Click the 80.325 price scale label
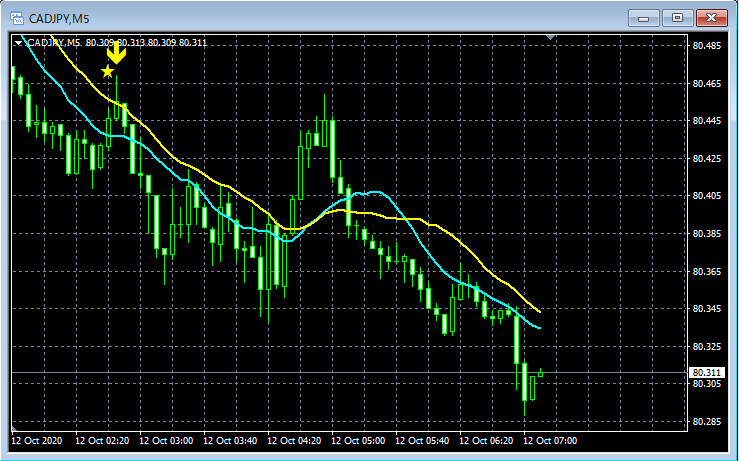The image size is (739, 461). [x=706, y=346]
